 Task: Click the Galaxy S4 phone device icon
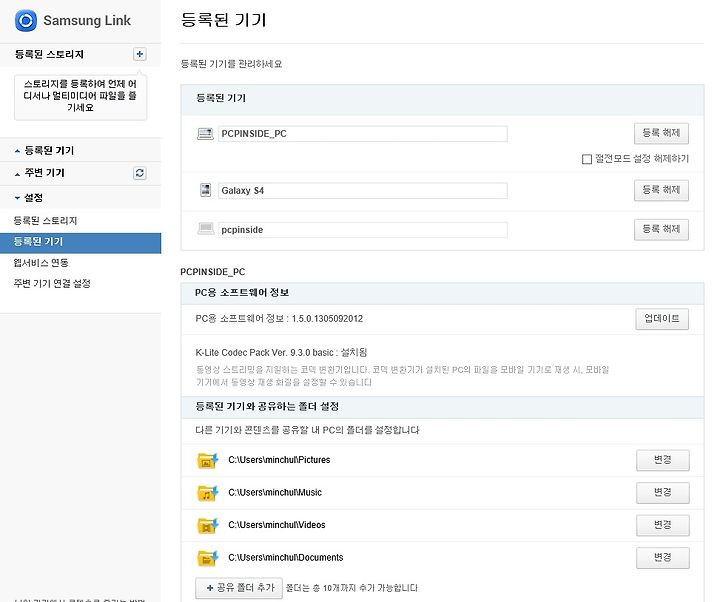point(205,190)
